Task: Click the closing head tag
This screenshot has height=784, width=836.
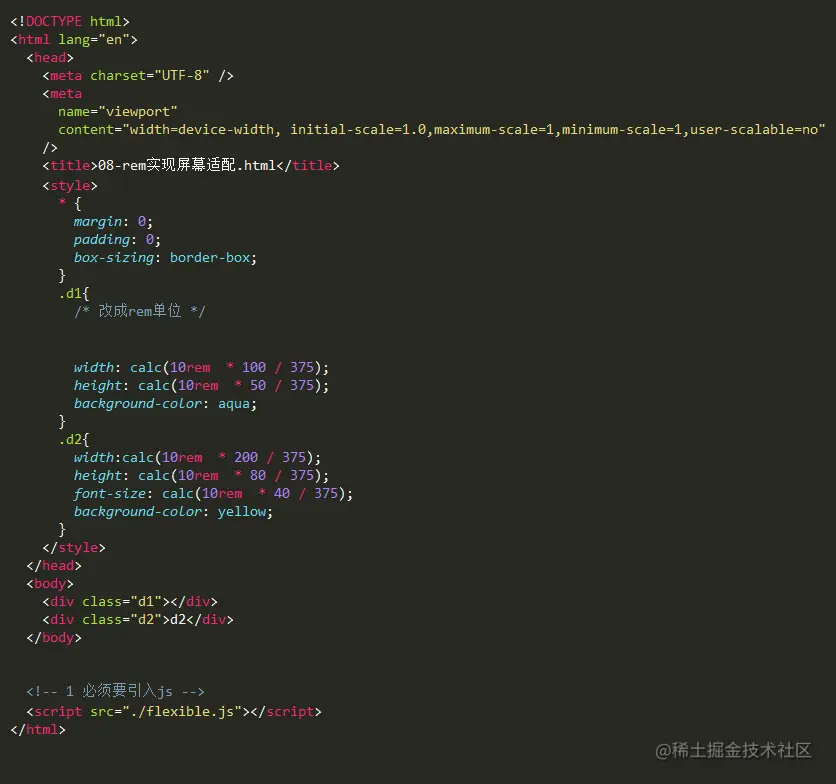Action: click(54, 565)
